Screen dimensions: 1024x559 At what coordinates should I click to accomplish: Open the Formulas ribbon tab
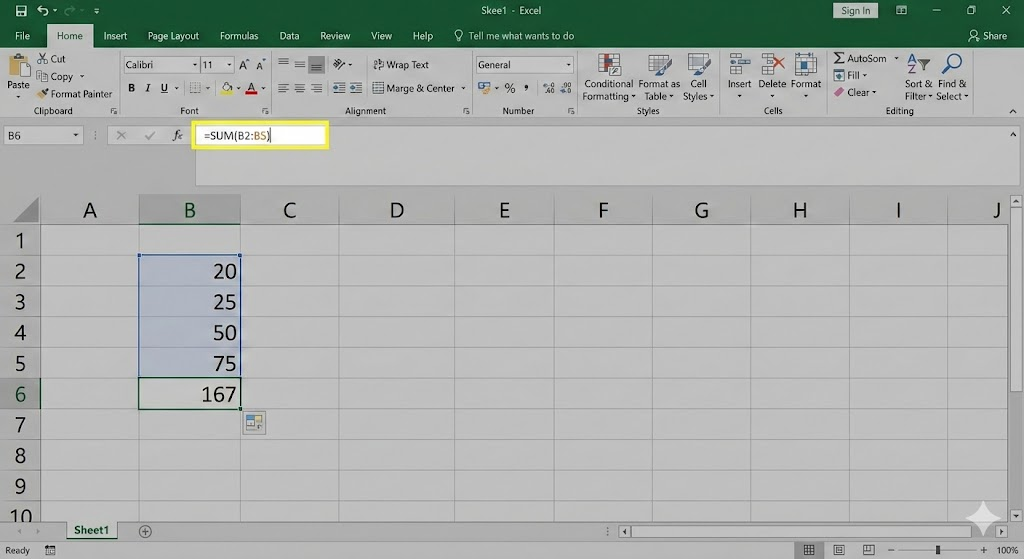pyautogui.click(x=238, y=36)
